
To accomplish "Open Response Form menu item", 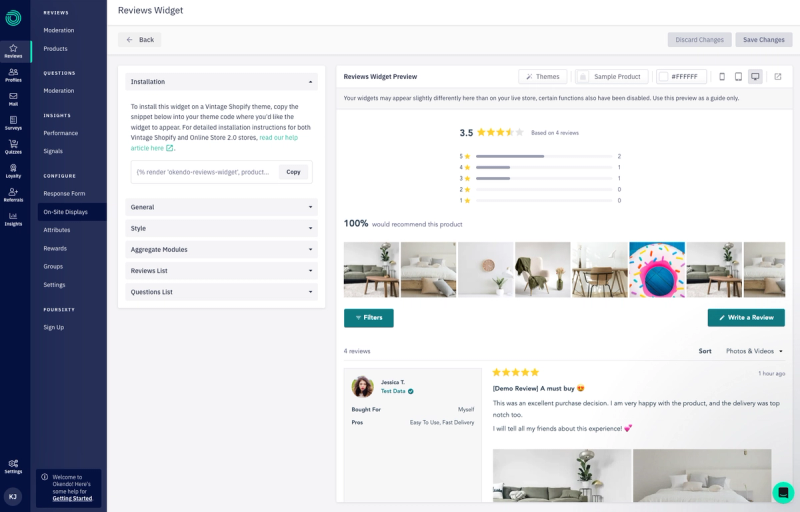I will pos(64,193).
